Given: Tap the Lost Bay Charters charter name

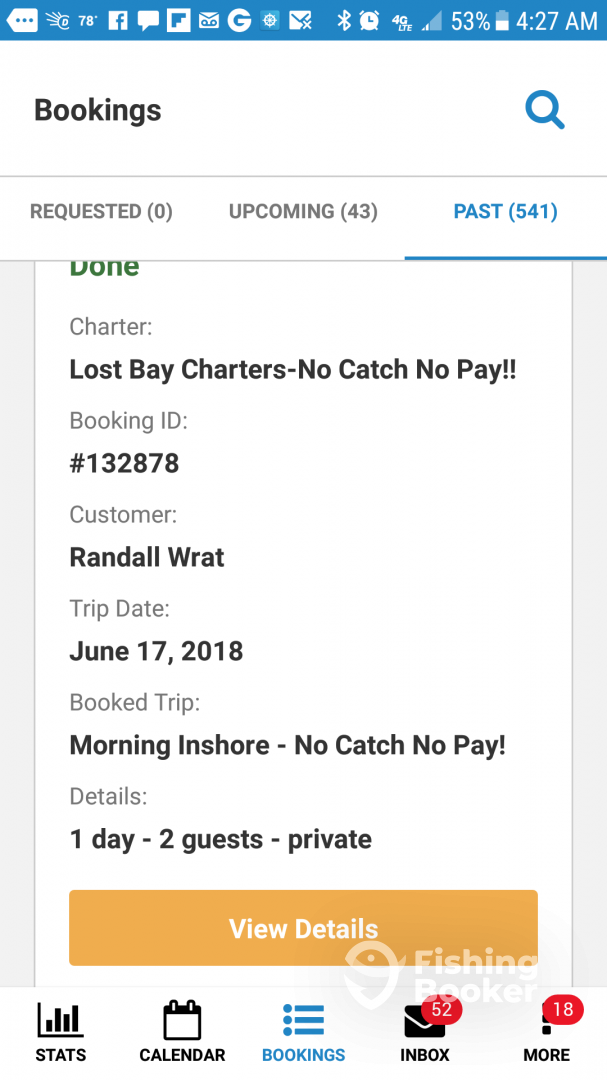Looking at the screenshot, I should 293,370.
